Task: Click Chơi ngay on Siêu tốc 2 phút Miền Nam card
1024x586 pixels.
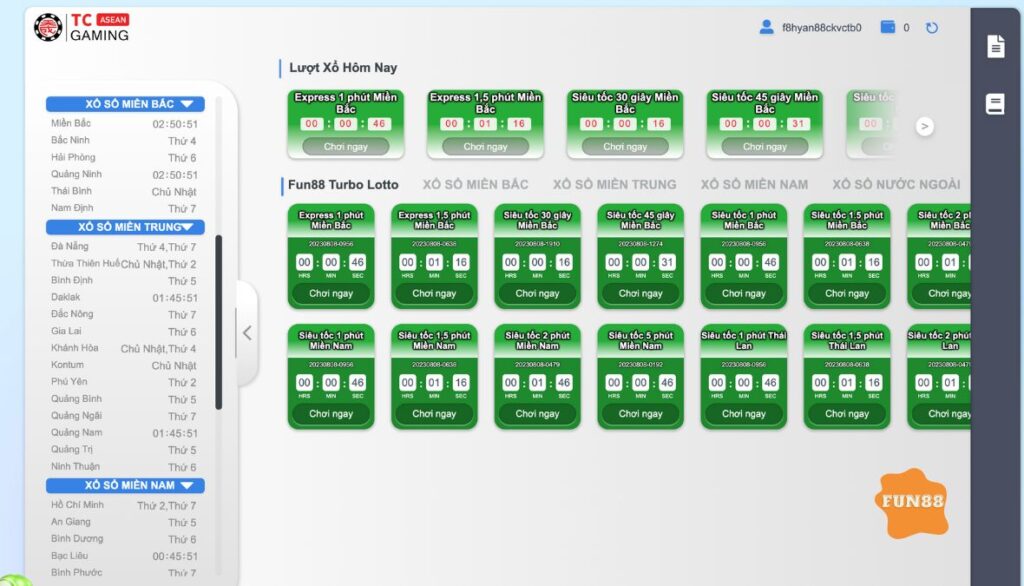Action: (537, 414)
